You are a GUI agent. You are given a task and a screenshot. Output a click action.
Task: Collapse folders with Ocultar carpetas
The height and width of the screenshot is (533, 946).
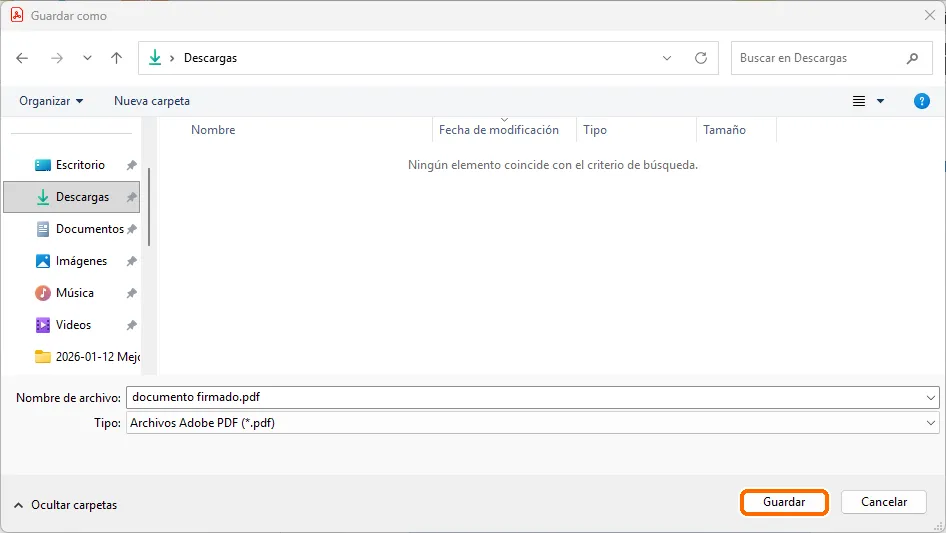click(x=65, y=505)
